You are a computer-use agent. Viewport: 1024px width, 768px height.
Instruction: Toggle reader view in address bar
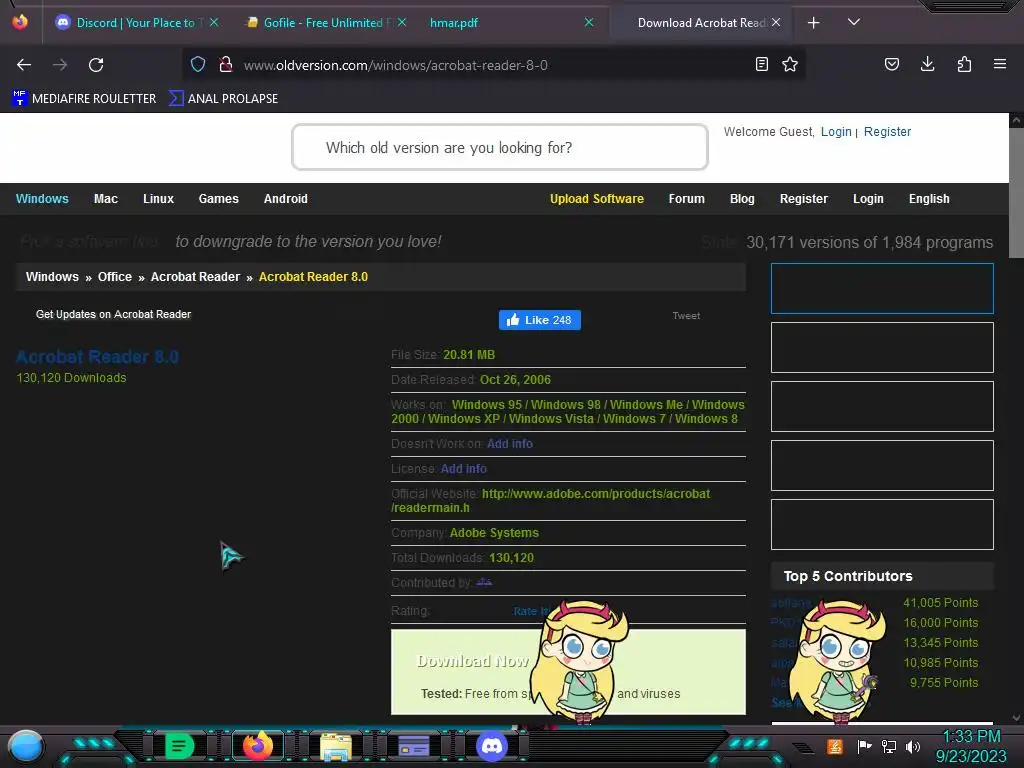click(761, 64)
